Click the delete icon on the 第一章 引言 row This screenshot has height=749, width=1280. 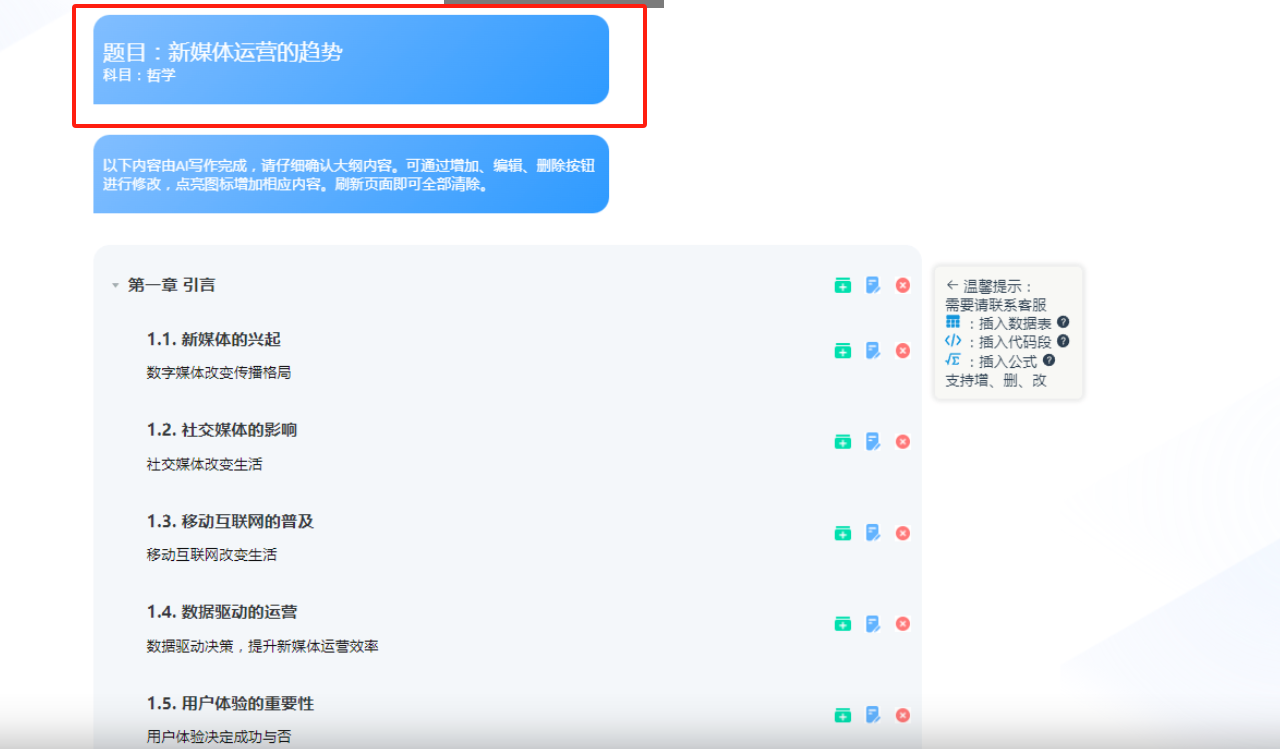click(903, 284)
